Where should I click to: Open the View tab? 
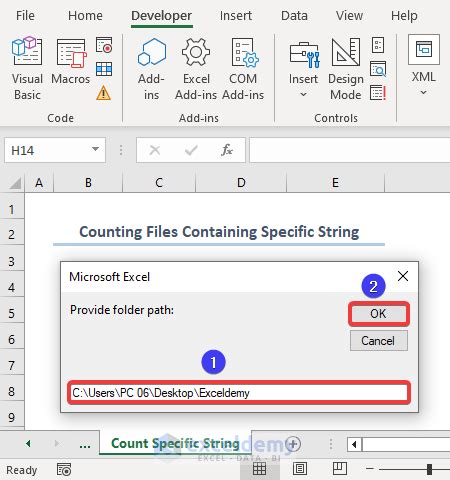pyautogui.click(x=349, y=15)
